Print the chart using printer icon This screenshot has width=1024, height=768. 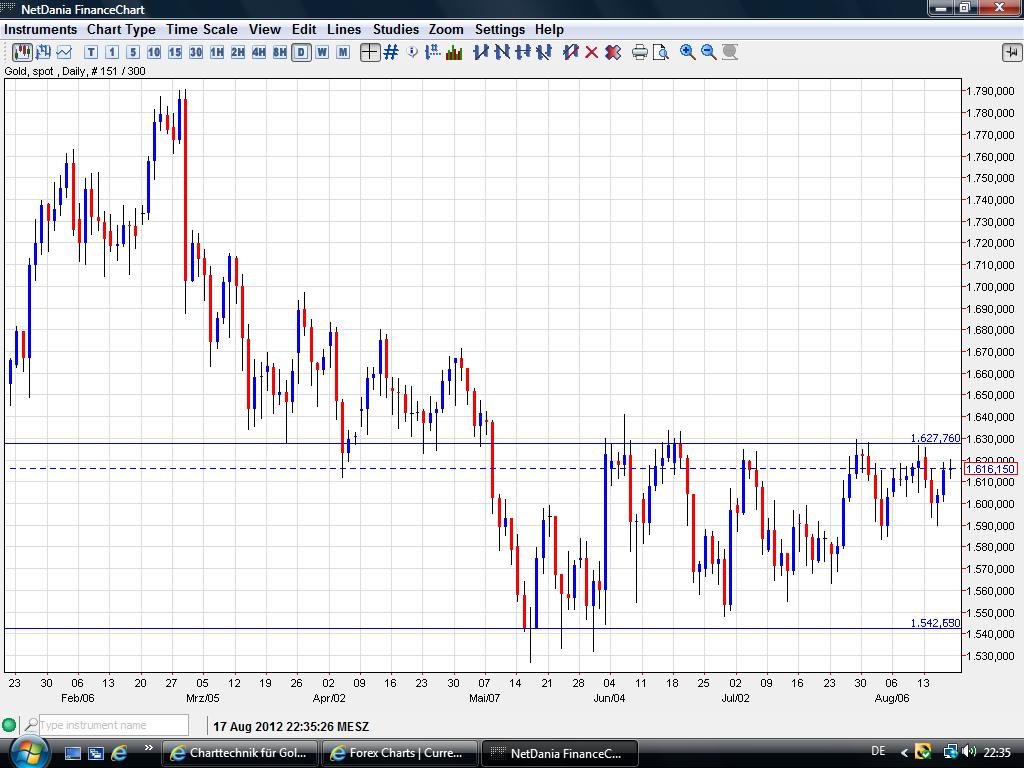click(x=640, y=52)
